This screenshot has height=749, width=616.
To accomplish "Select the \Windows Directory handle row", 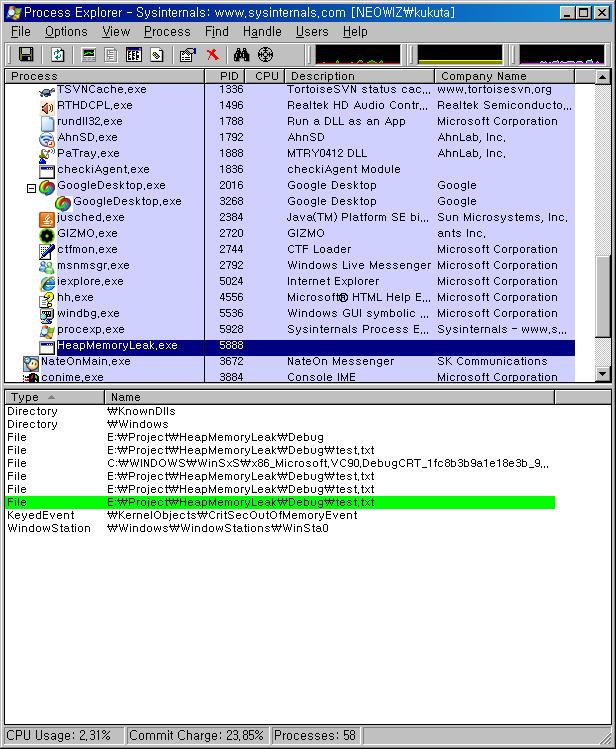I will click(x=280, y=424).
